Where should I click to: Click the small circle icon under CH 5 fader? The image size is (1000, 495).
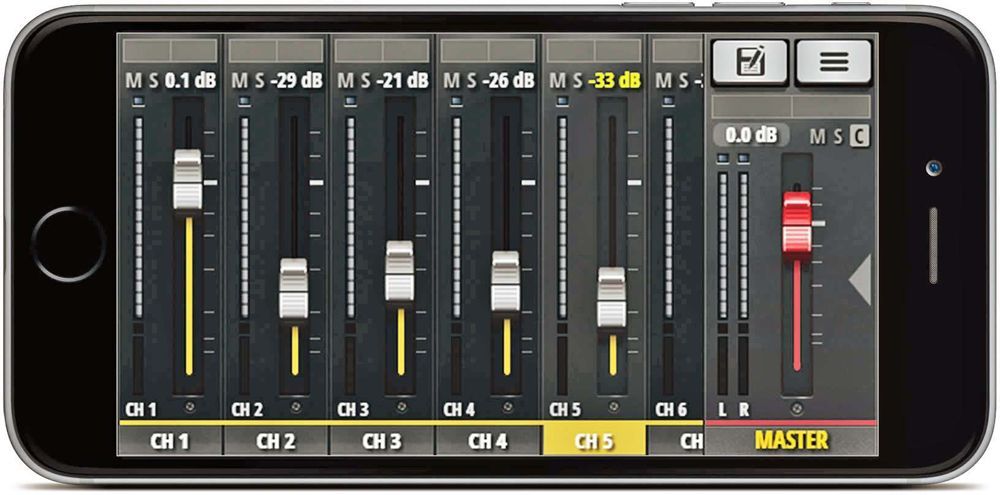[x=613, y=409]
